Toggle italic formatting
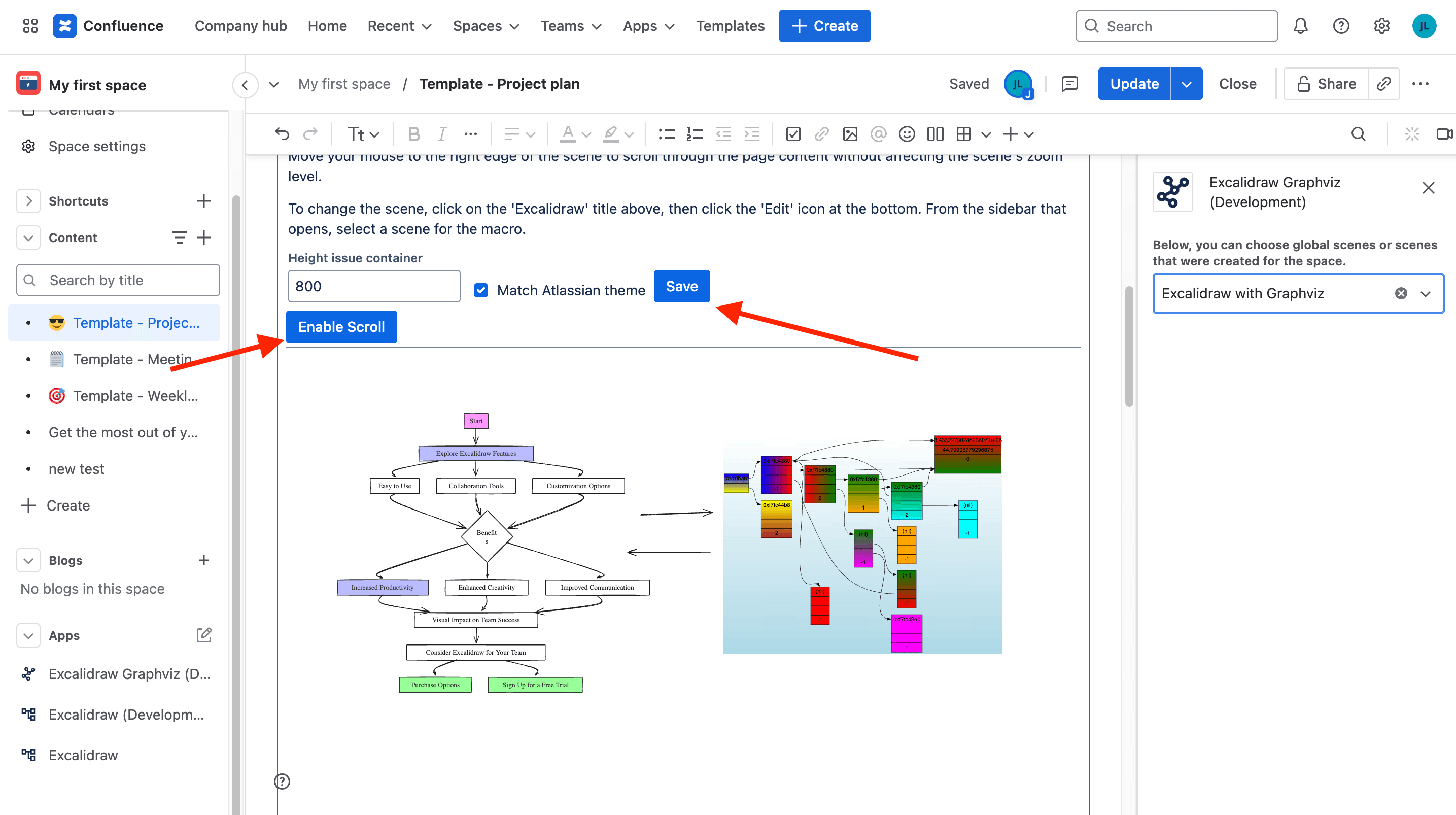Screen dimensions: 1456x815 [442, 134]
